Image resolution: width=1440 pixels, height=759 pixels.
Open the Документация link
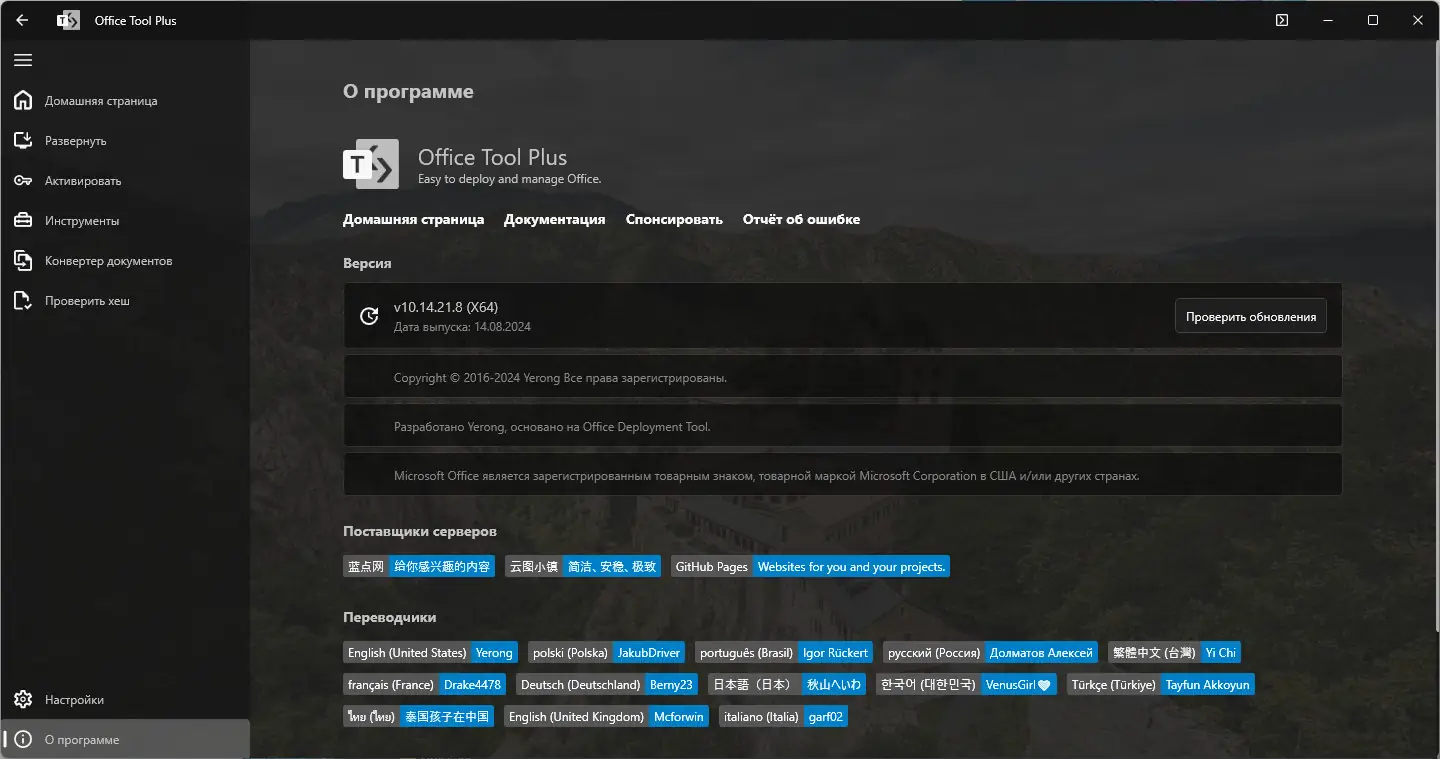pyautogui.click(x=554, y=219)
